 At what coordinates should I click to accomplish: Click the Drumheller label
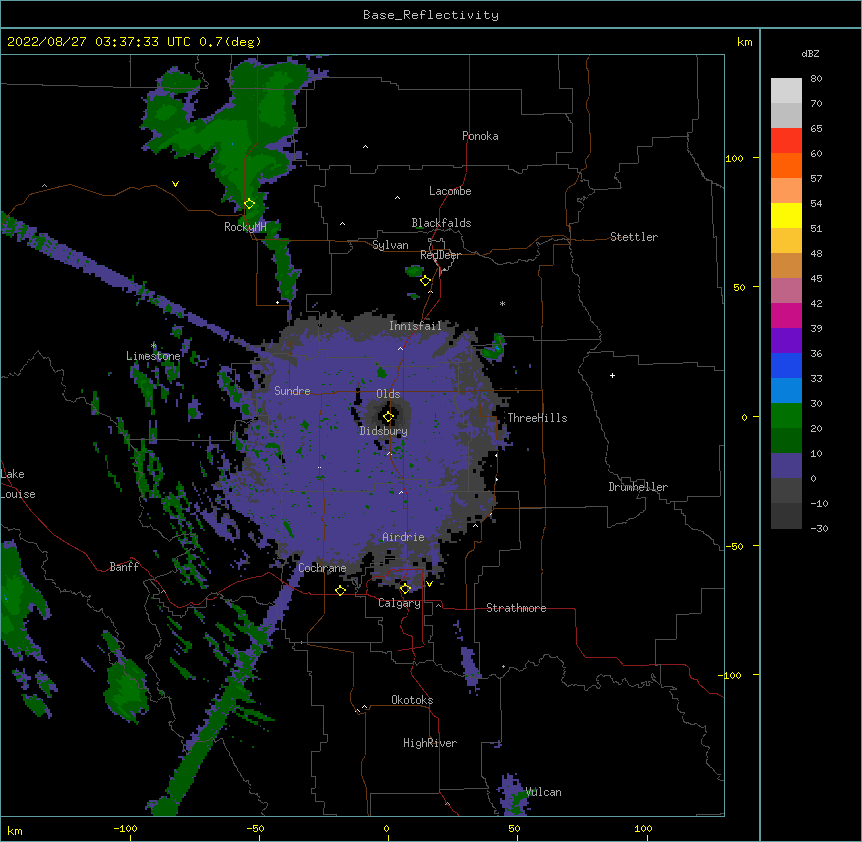(x=638, y=487)
